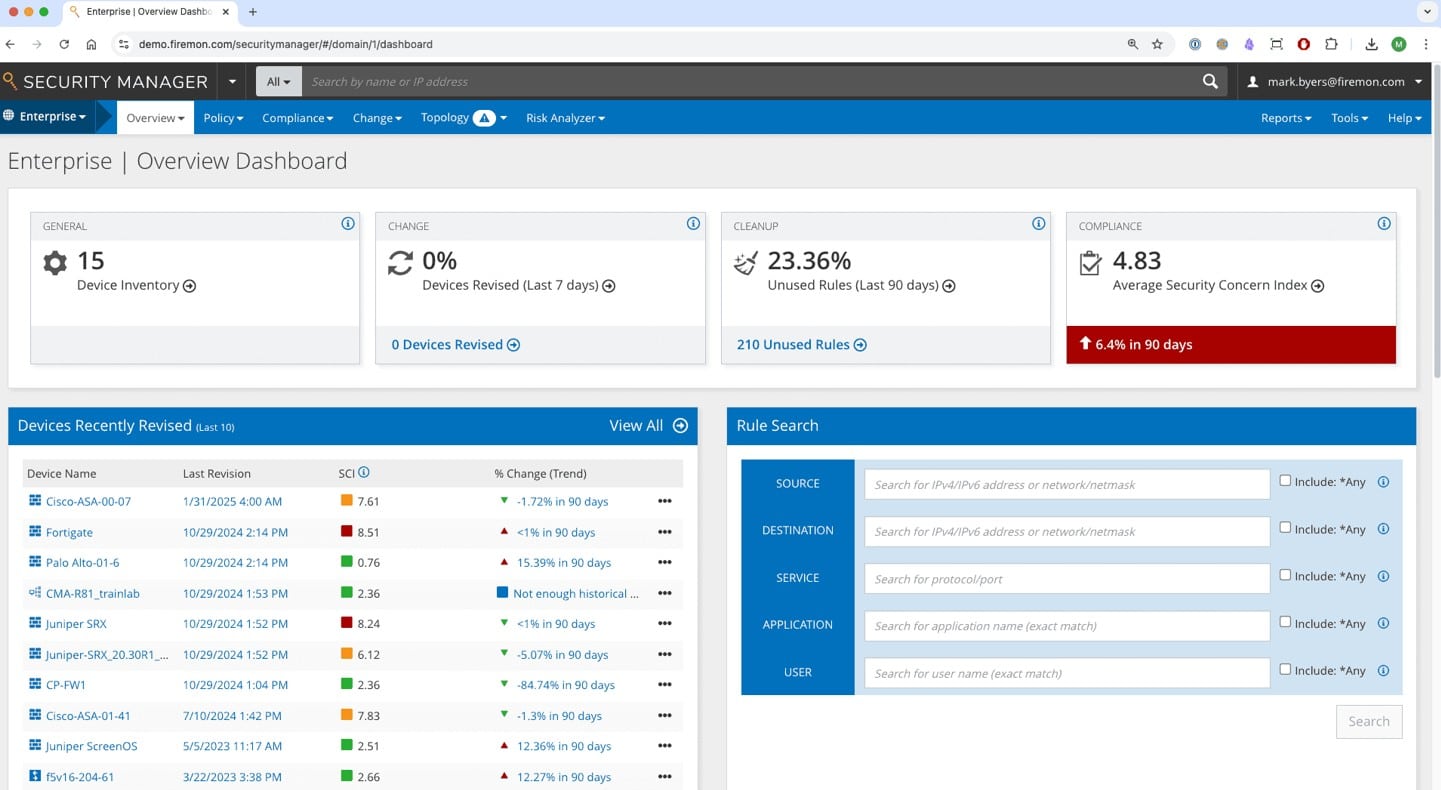Open the Device Inventory arrow icon

click(189, 285)
